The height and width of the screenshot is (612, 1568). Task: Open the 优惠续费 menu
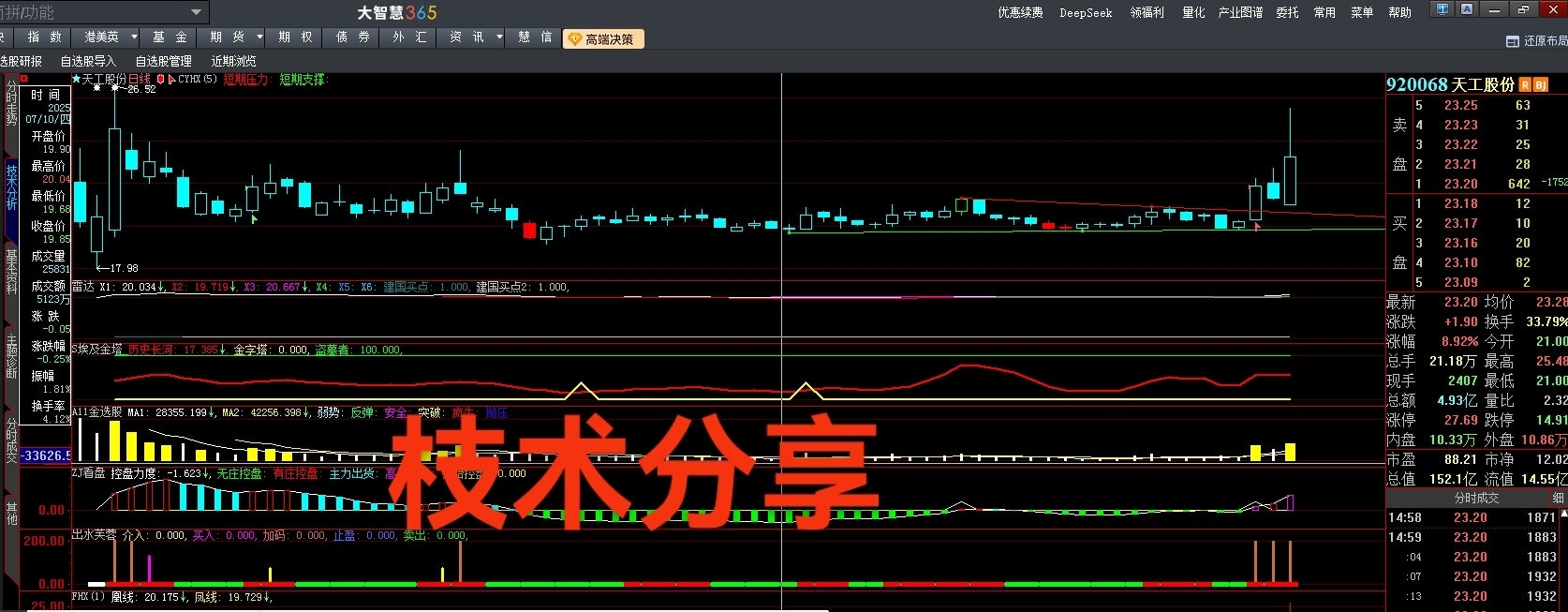click(x=1020, y=12)
